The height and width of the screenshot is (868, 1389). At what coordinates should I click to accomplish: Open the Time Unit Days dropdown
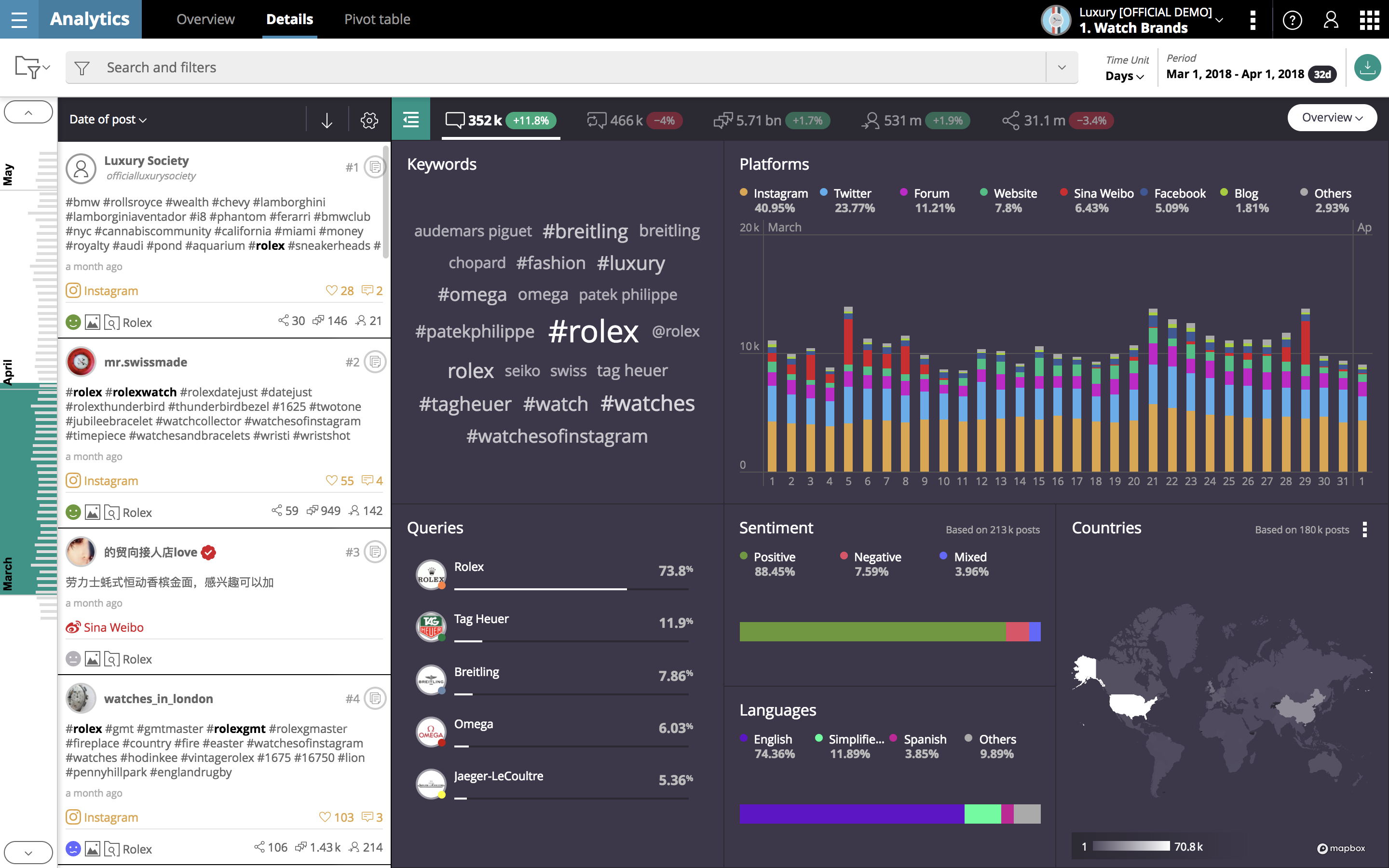click(1124, 76)
